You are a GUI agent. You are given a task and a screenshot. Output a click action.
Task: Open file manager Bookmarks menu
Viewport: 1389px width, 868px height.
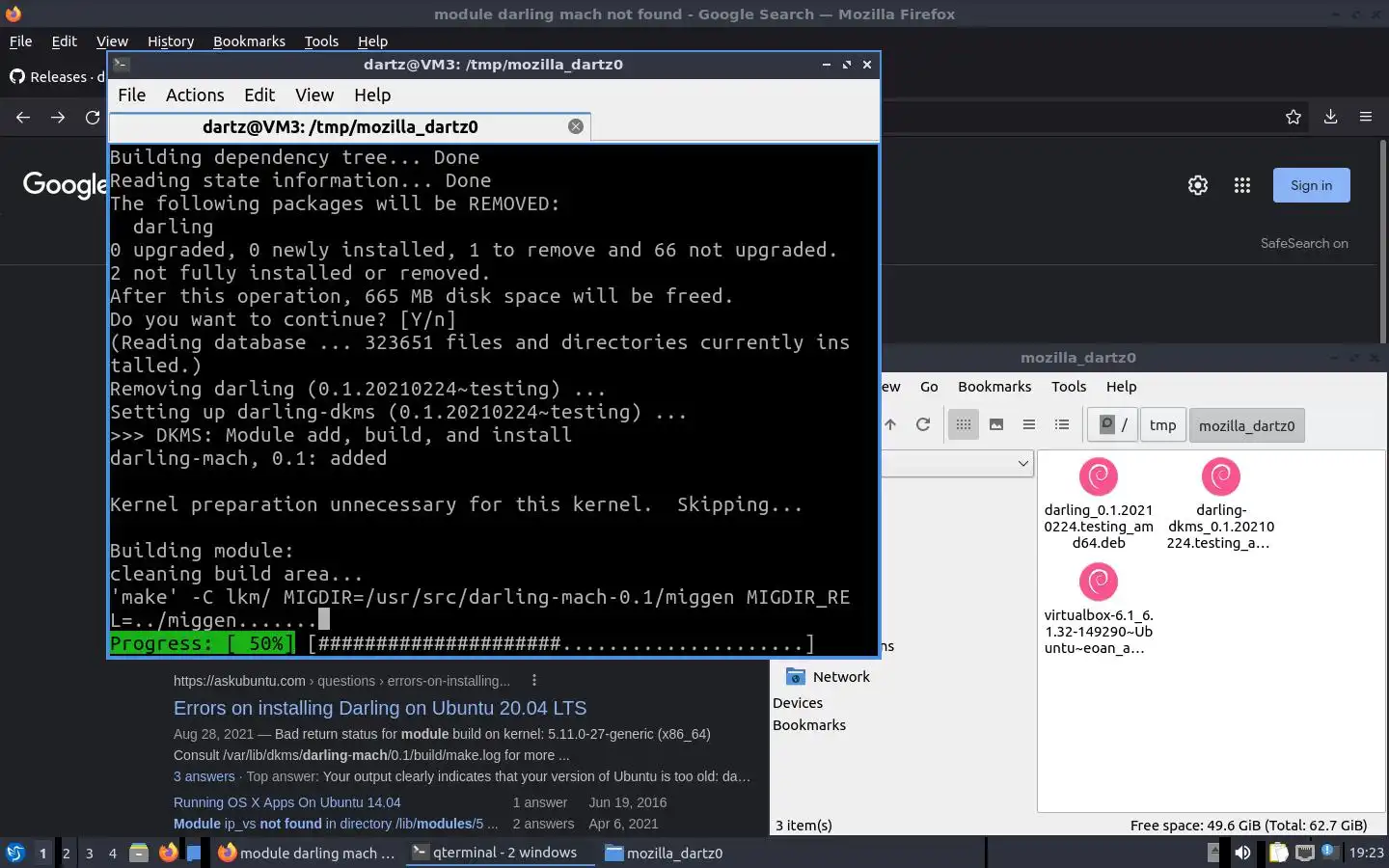[994, 386]
